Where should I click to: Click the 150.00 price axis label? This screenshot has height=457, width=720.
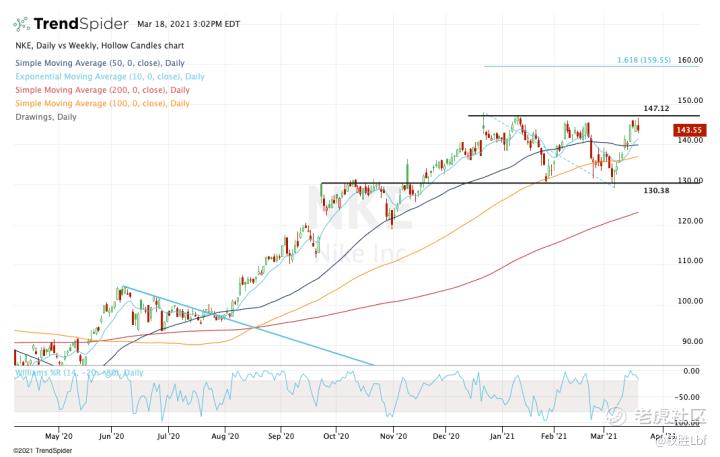(690, 100)
